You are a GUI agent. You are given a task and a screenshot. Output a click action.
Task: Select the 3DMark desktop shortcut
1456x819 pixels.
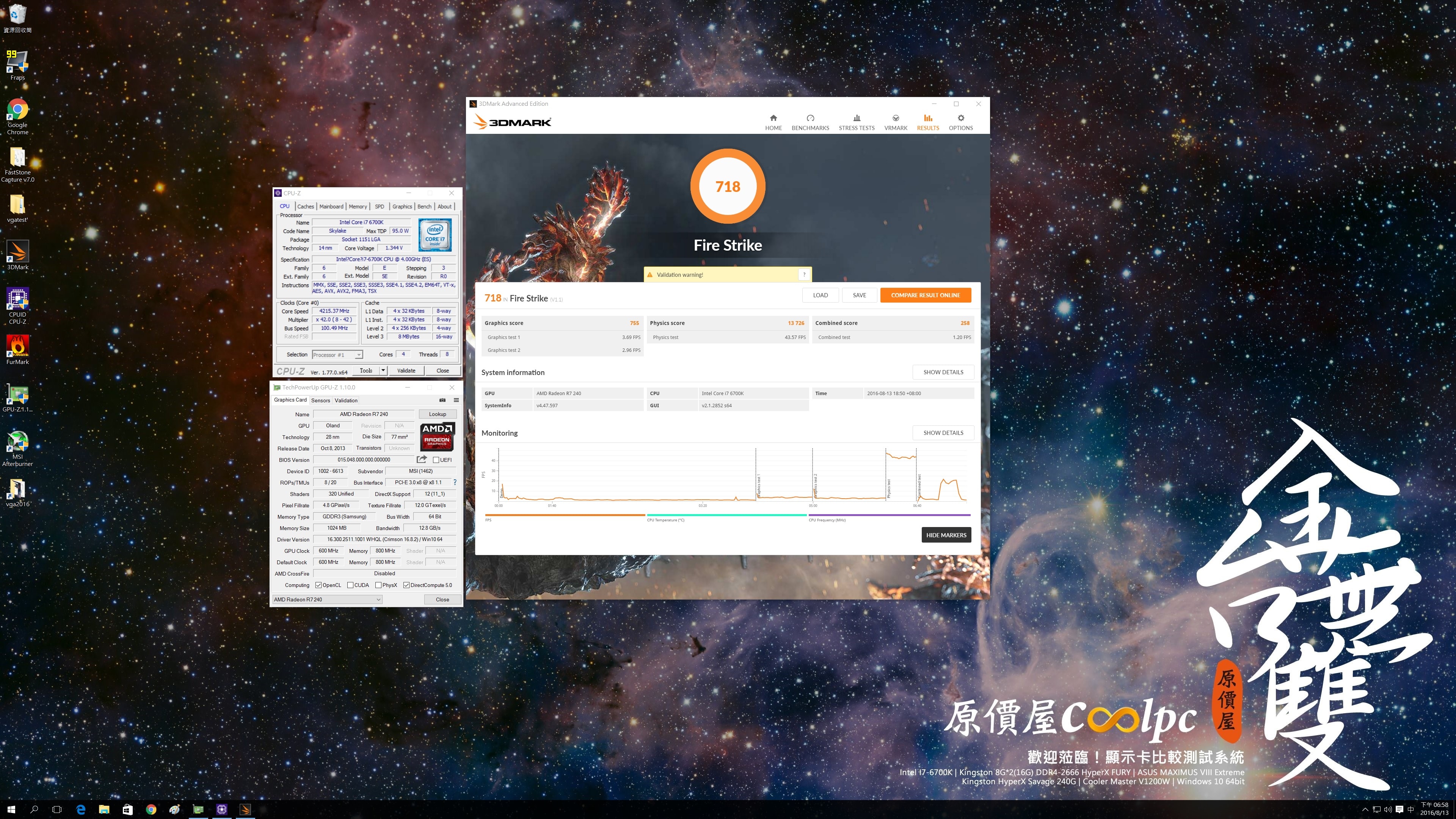coord(17,255)
